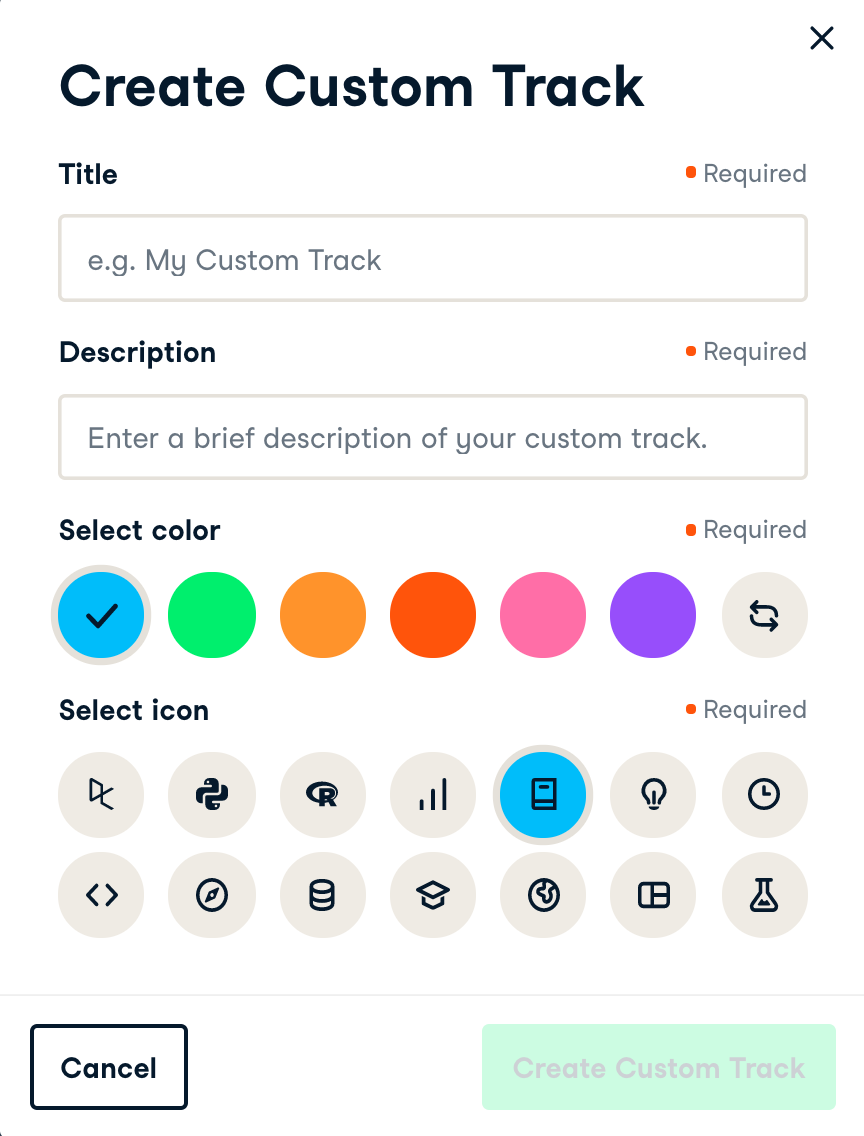Image resolution: width=864 pixels, height=1136 pixels.
Task: Choose the R language icon
Action: [x=323, y=795]
